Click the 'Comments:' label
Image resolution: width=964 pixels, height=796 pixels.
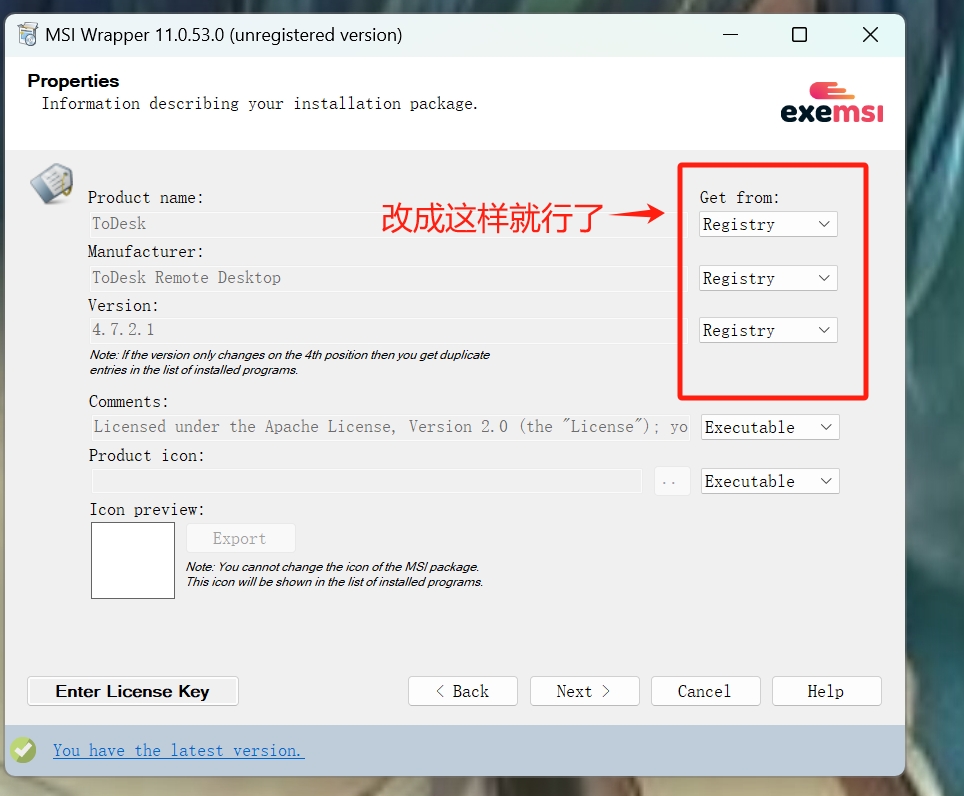128,401
